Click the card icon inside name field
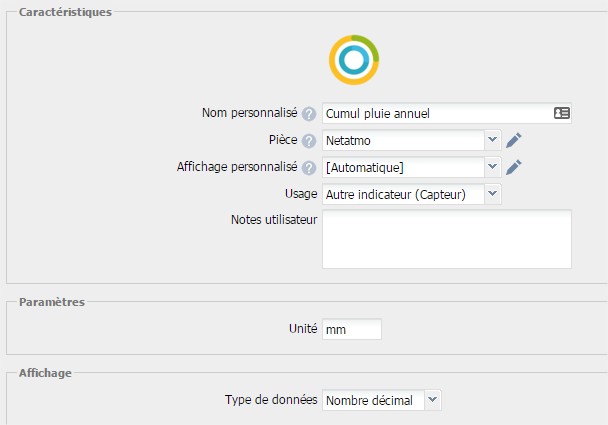Viewport: 608px width, 425px height. click(x=561, y=114)
